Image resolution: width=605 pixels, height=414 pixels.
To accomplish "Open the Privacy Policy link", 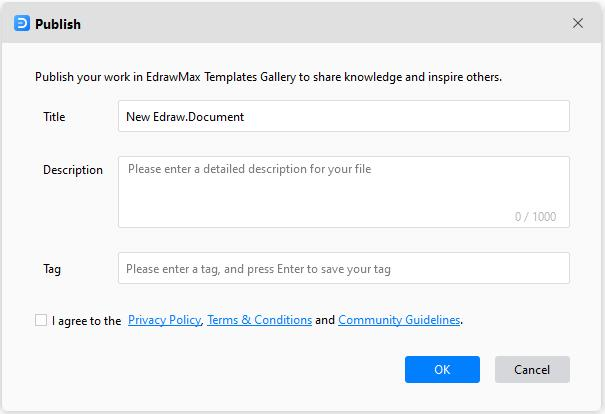I will 164,320.
